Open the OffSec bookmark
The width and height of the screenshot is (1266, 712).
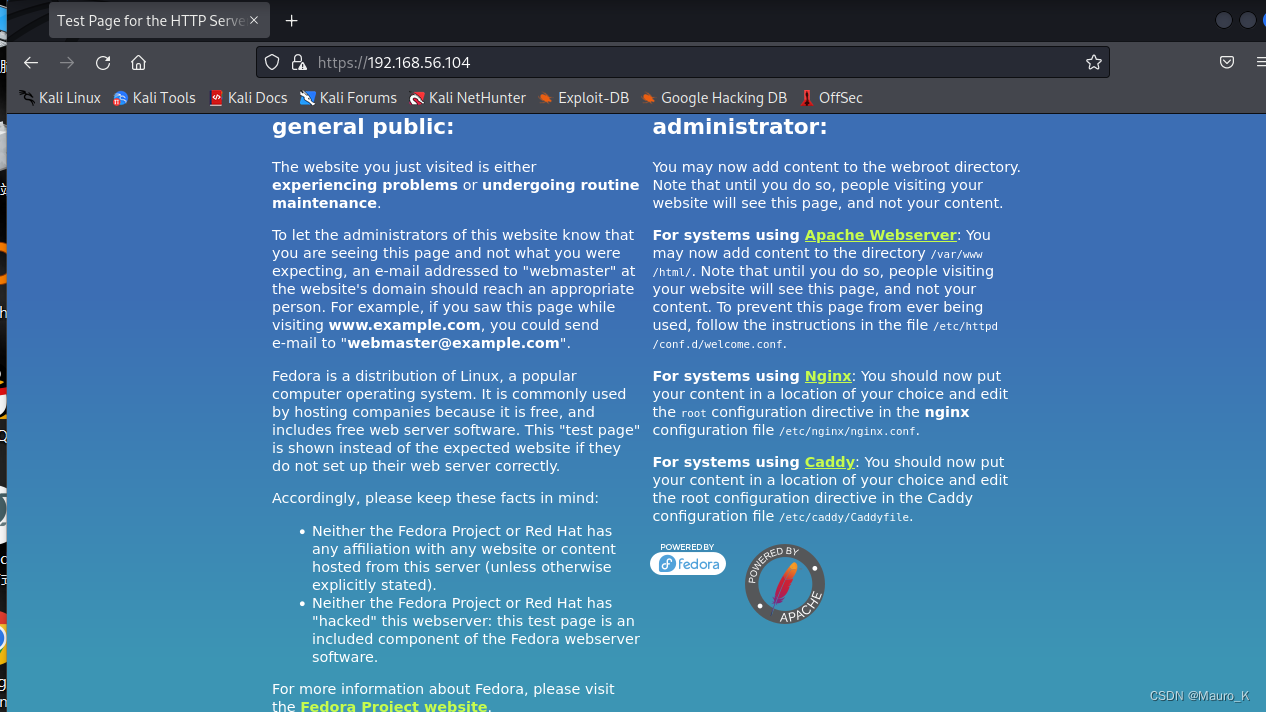pyautogui.click(x=831, y=98)
